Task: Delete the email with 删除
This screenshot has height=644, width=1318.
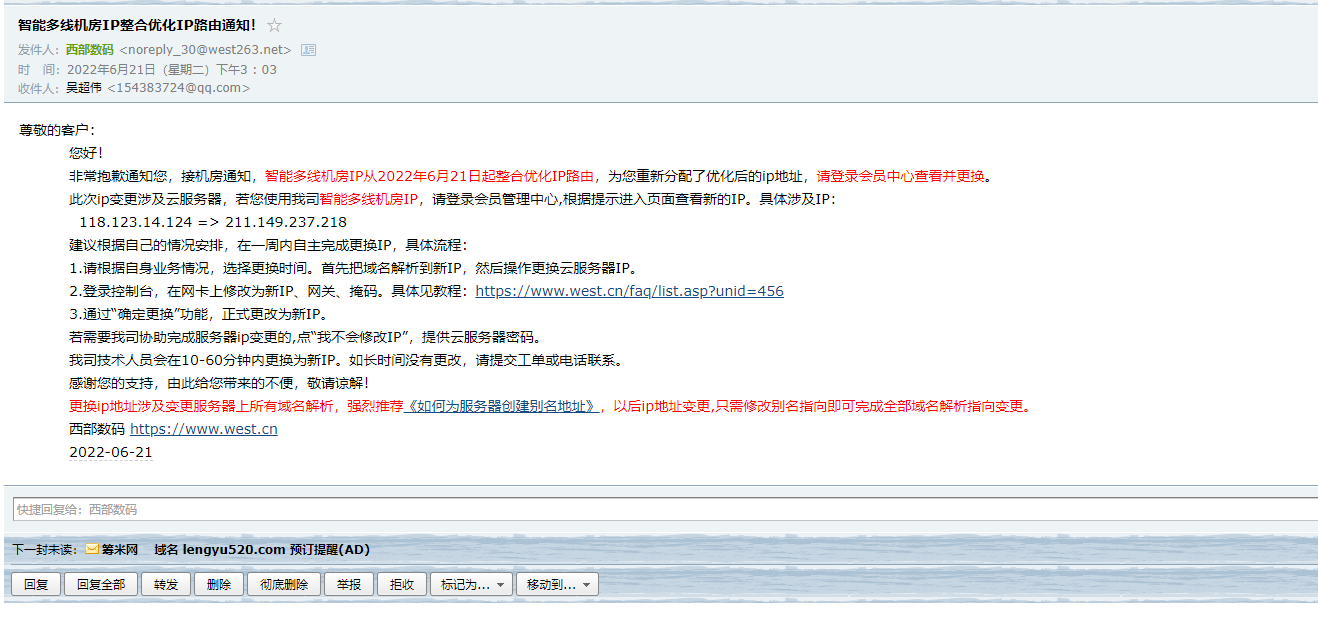Action: (219, 583)
